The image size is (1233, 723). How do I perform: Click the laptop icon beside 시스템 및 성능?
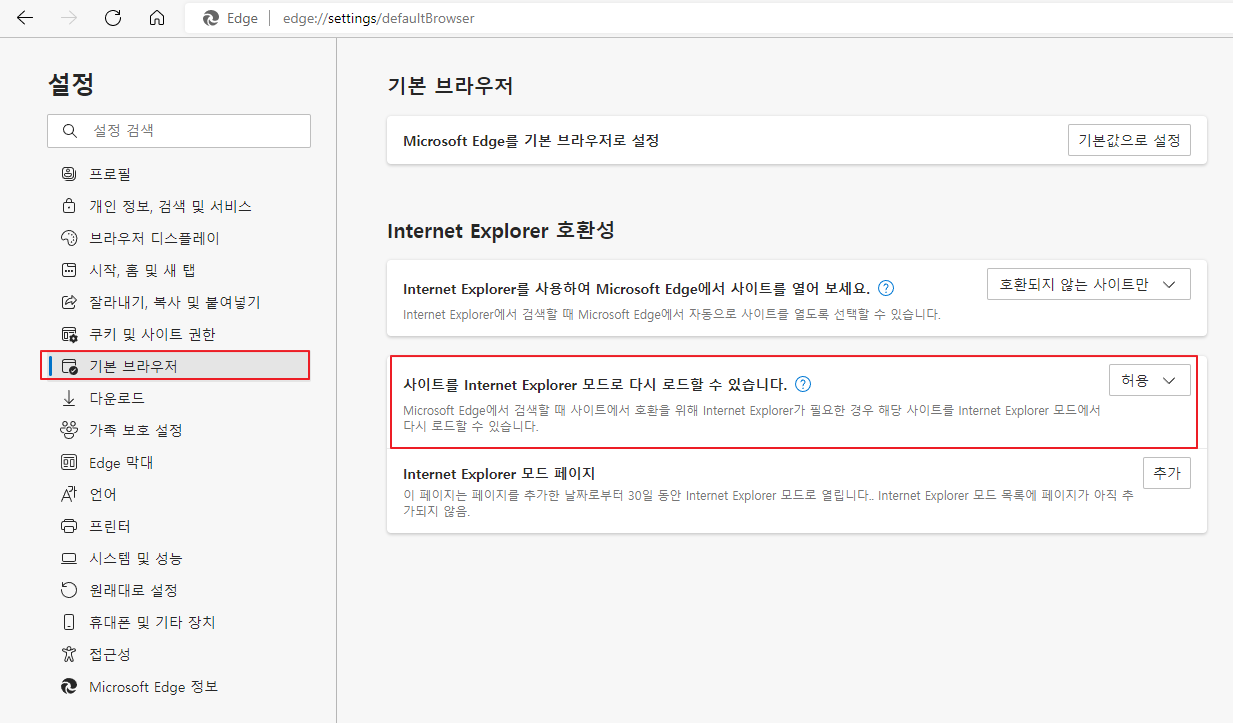69,558
